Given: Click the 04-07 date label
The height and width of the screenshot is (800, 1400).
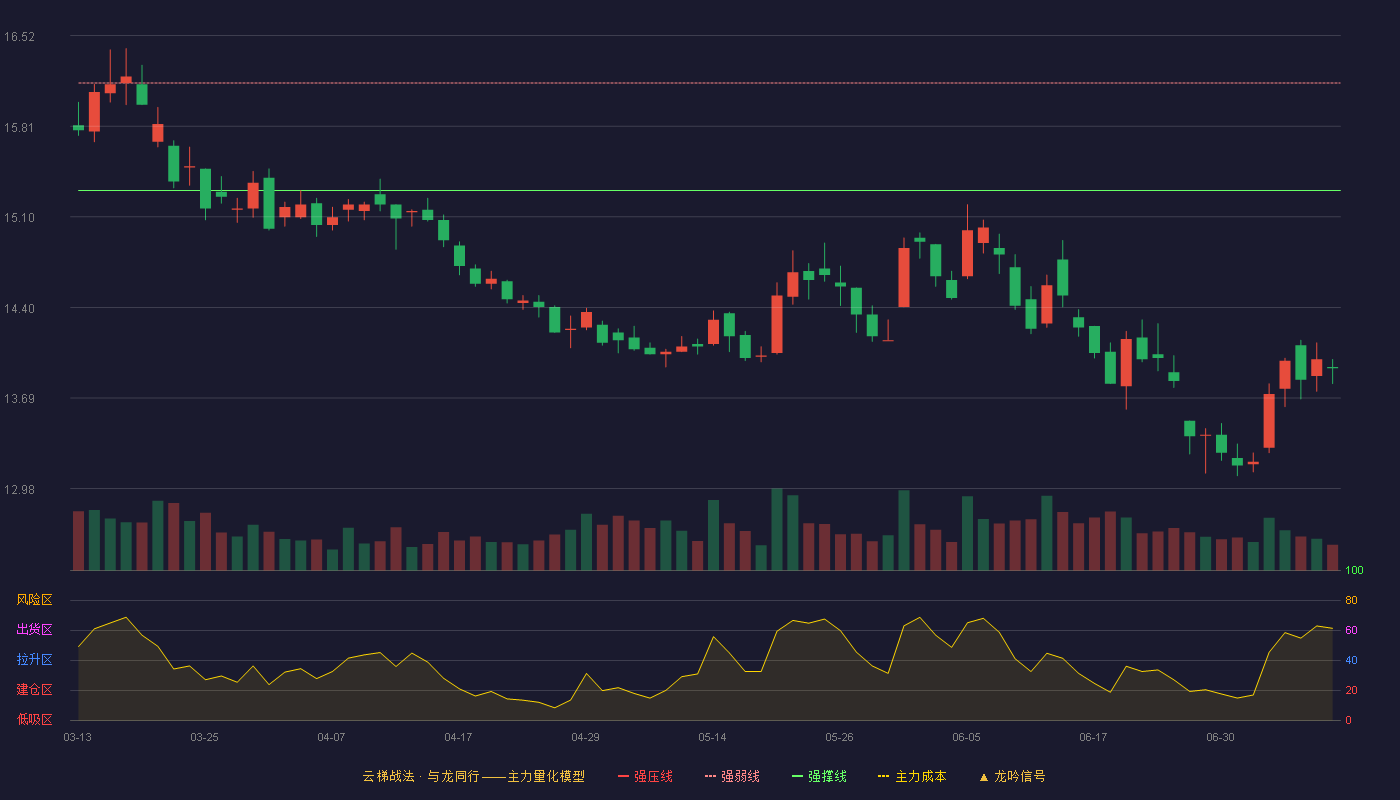Looking at the screenshot, I should click(x=331, y=737).
